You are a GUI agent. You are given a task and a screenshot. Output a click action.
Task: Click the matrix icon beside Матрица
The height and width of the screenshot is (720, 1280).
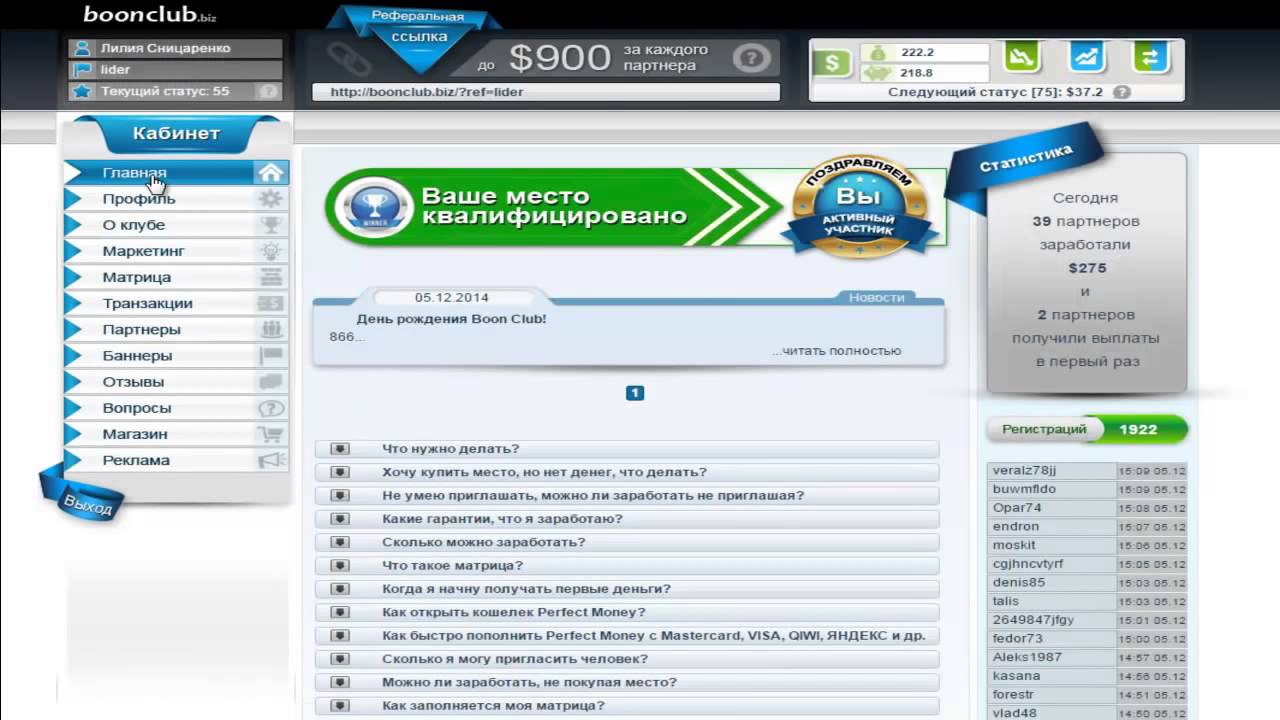pos(270,277)
